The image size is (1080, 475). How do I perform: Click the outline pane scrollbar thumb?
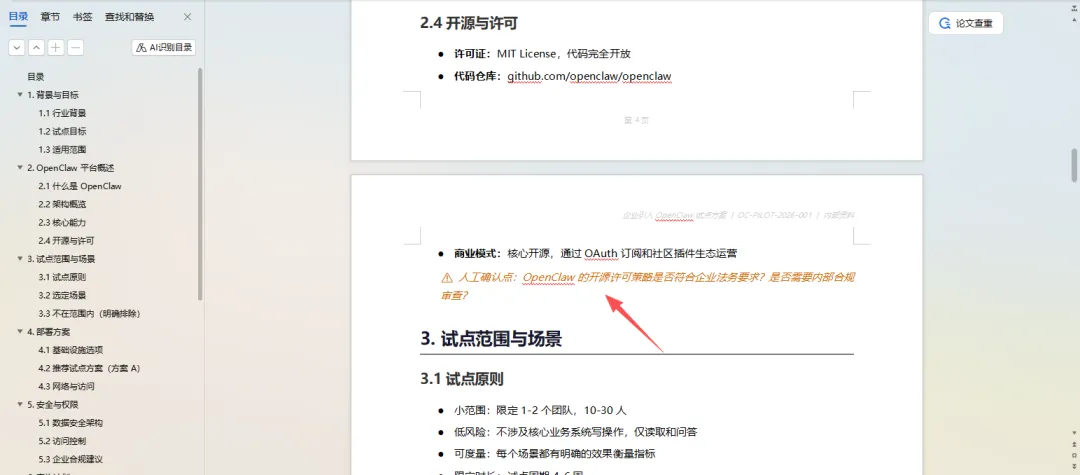point(200,184)
